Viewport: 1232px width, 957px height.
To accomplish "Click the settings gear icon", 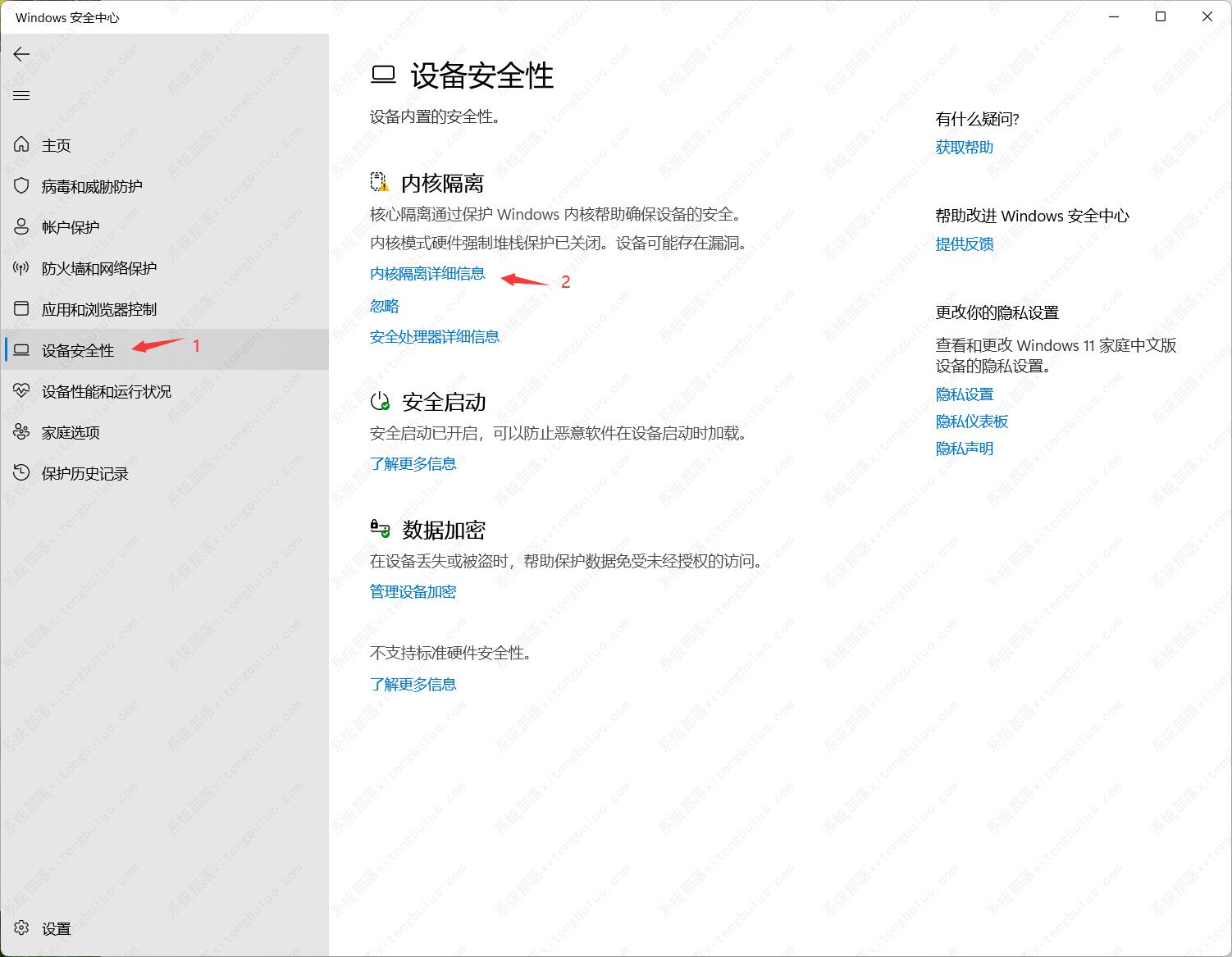I will click(21, 927).
